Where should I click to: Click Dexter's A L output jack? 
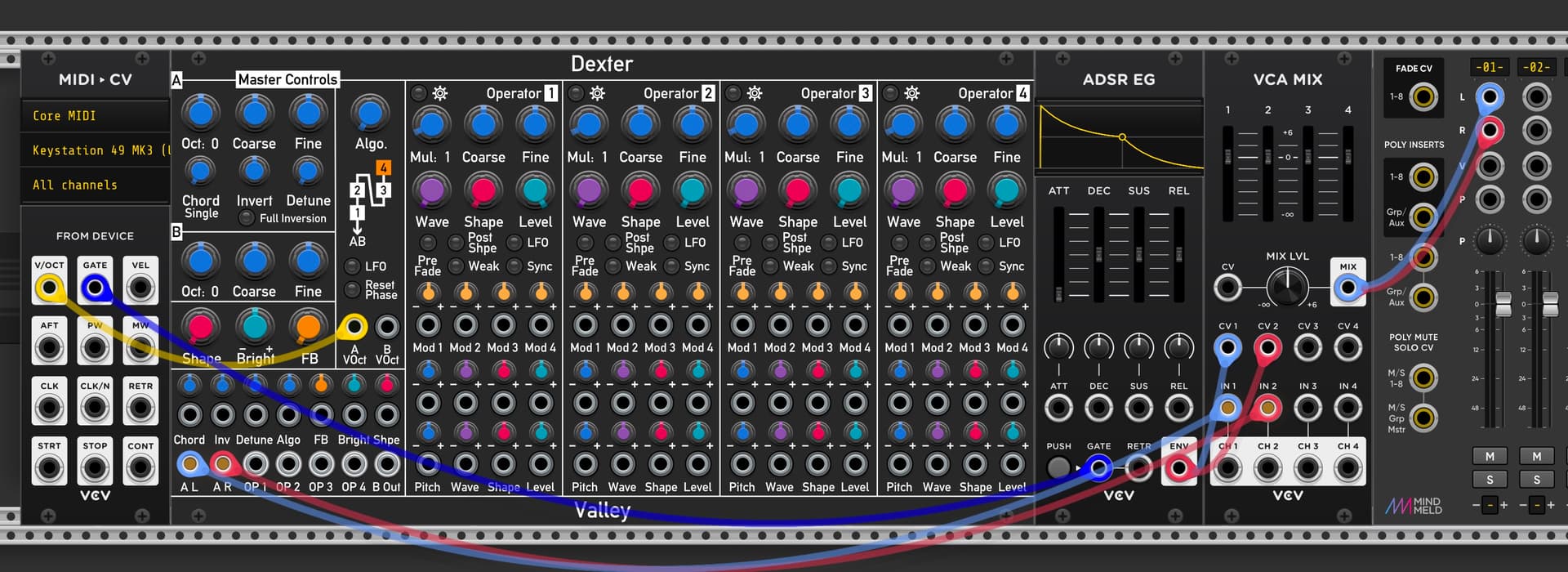point(189,464)
